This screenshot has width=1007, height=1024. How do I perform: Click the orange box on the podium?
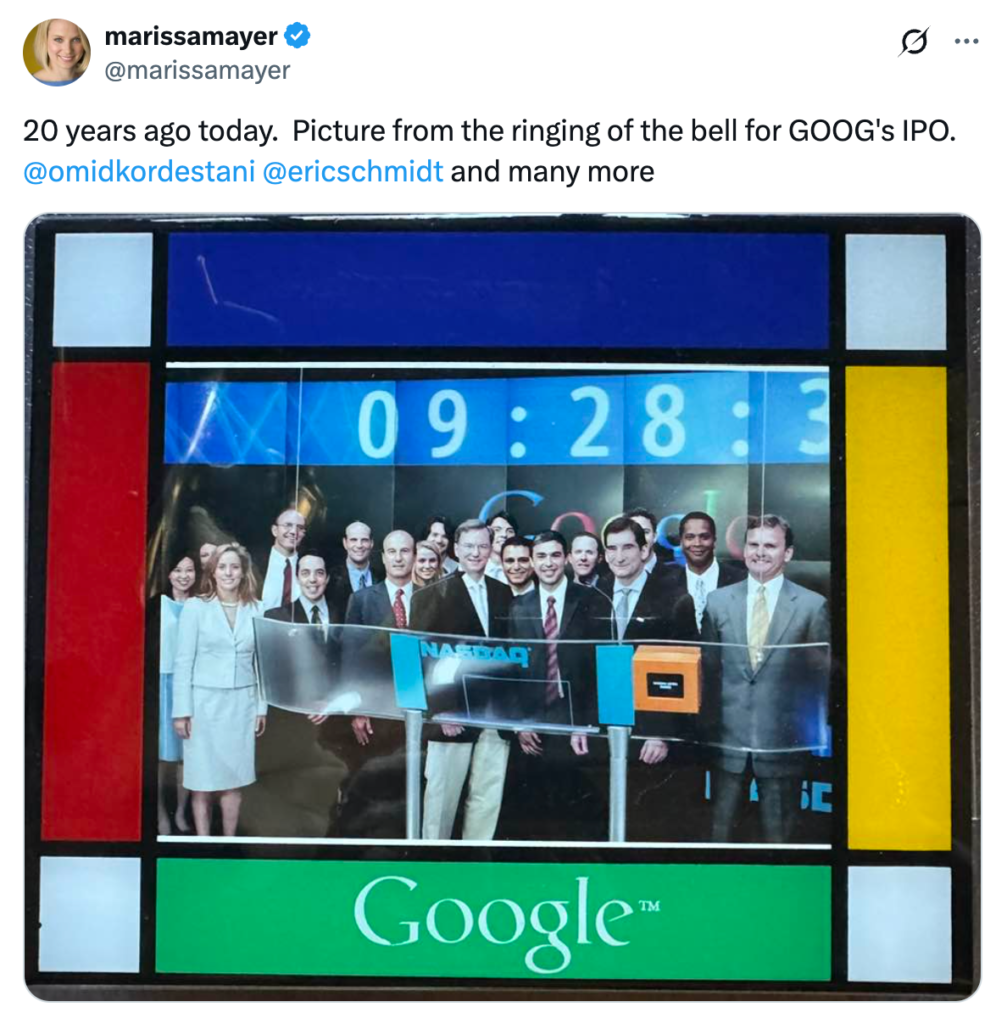(x=666, y=679)
